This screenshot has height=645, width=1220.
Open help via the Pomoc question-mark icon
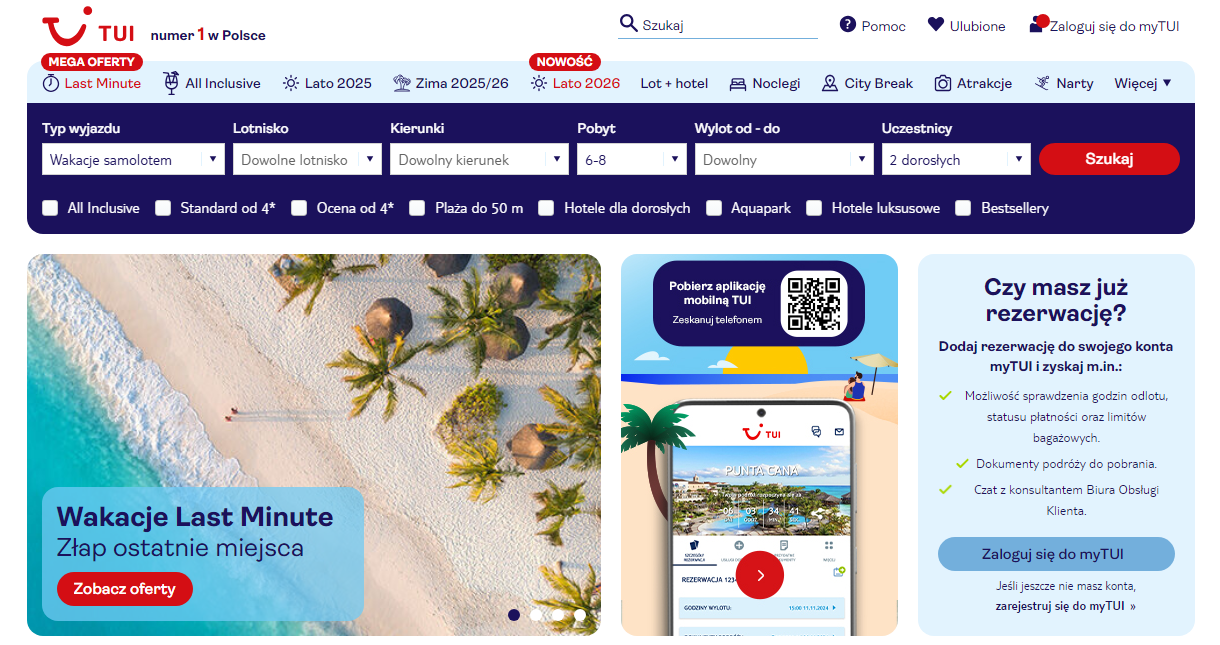point(848,25)
